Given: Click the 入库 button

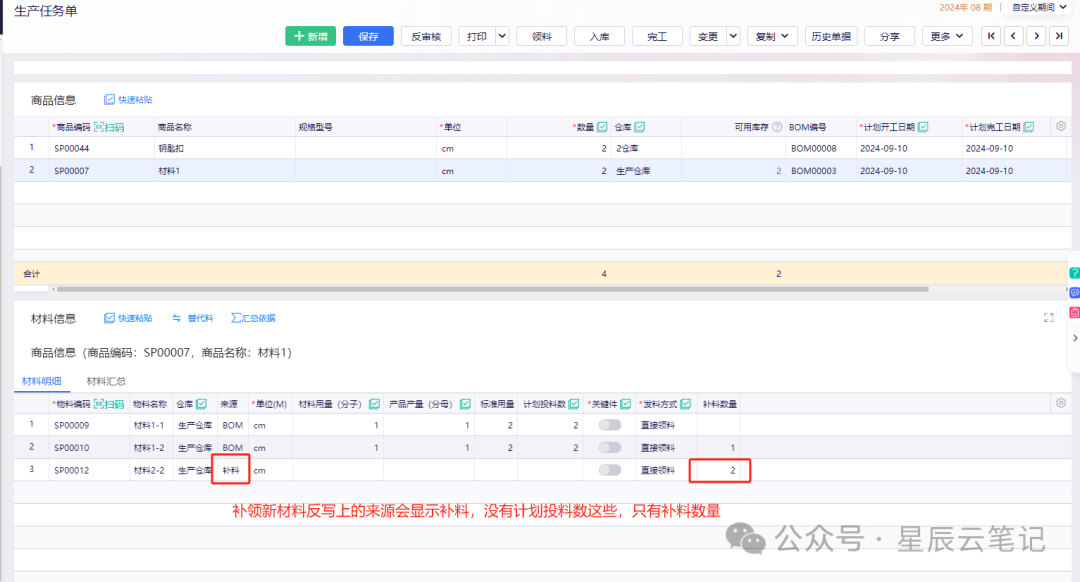Looking at the screenshot, I should pyautogui.click(x=599, y=37).
